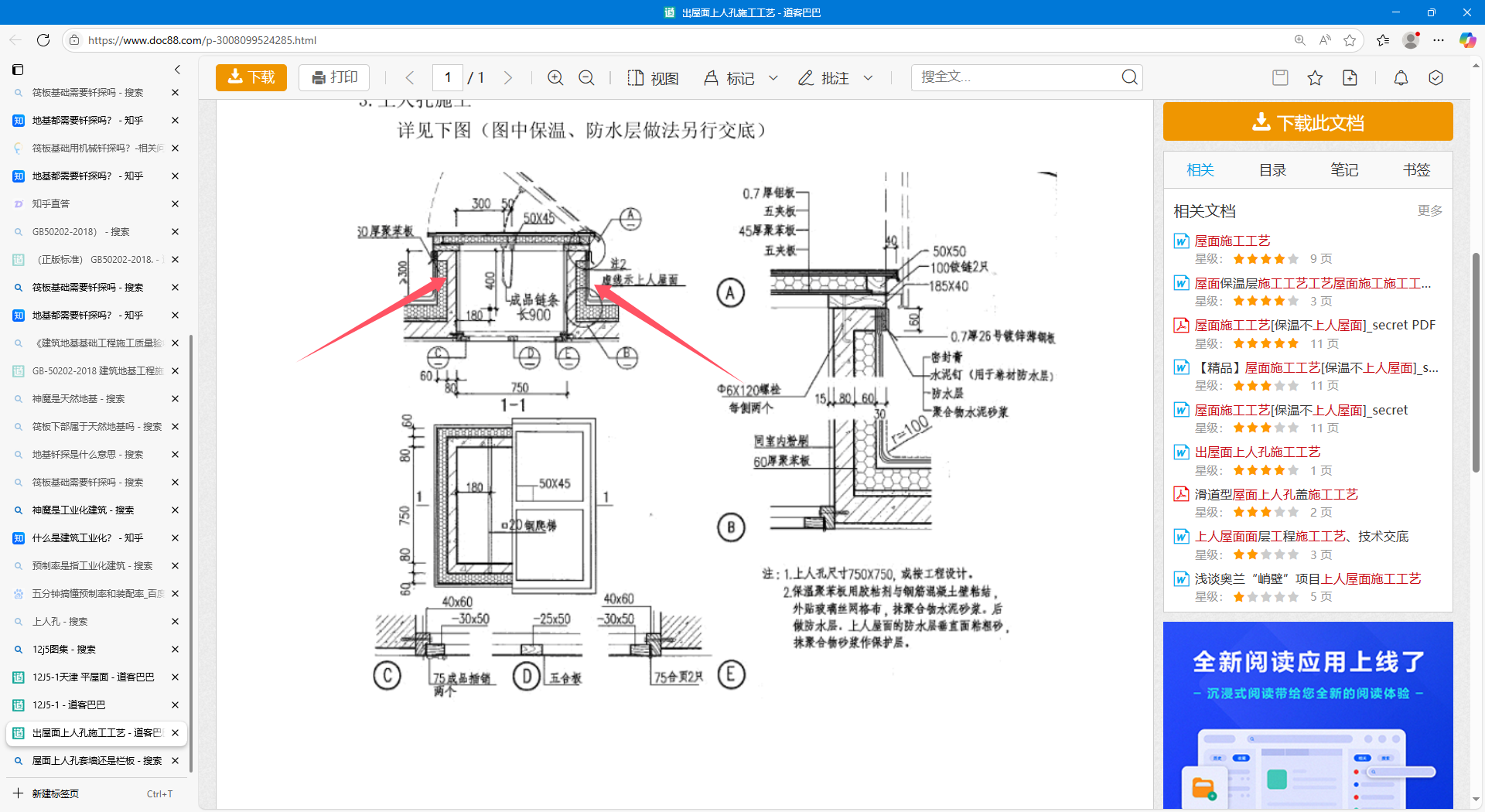Viewport: 1485px width, 812px height.
Task: Click the add-to-collection page icon
Action: 1350,77
